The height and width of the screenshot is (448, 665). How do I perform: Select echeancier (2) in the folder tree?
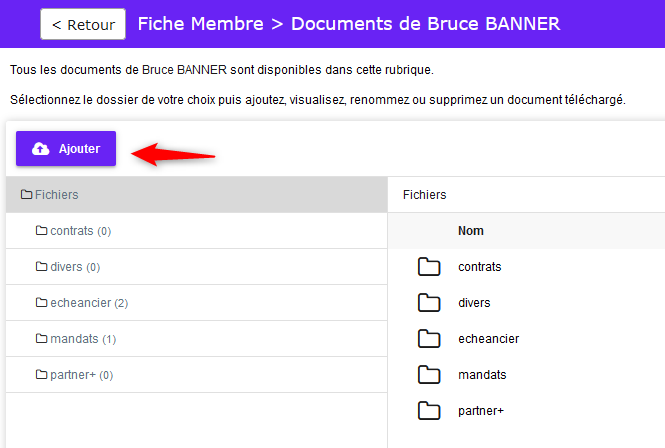coord(197,303)
